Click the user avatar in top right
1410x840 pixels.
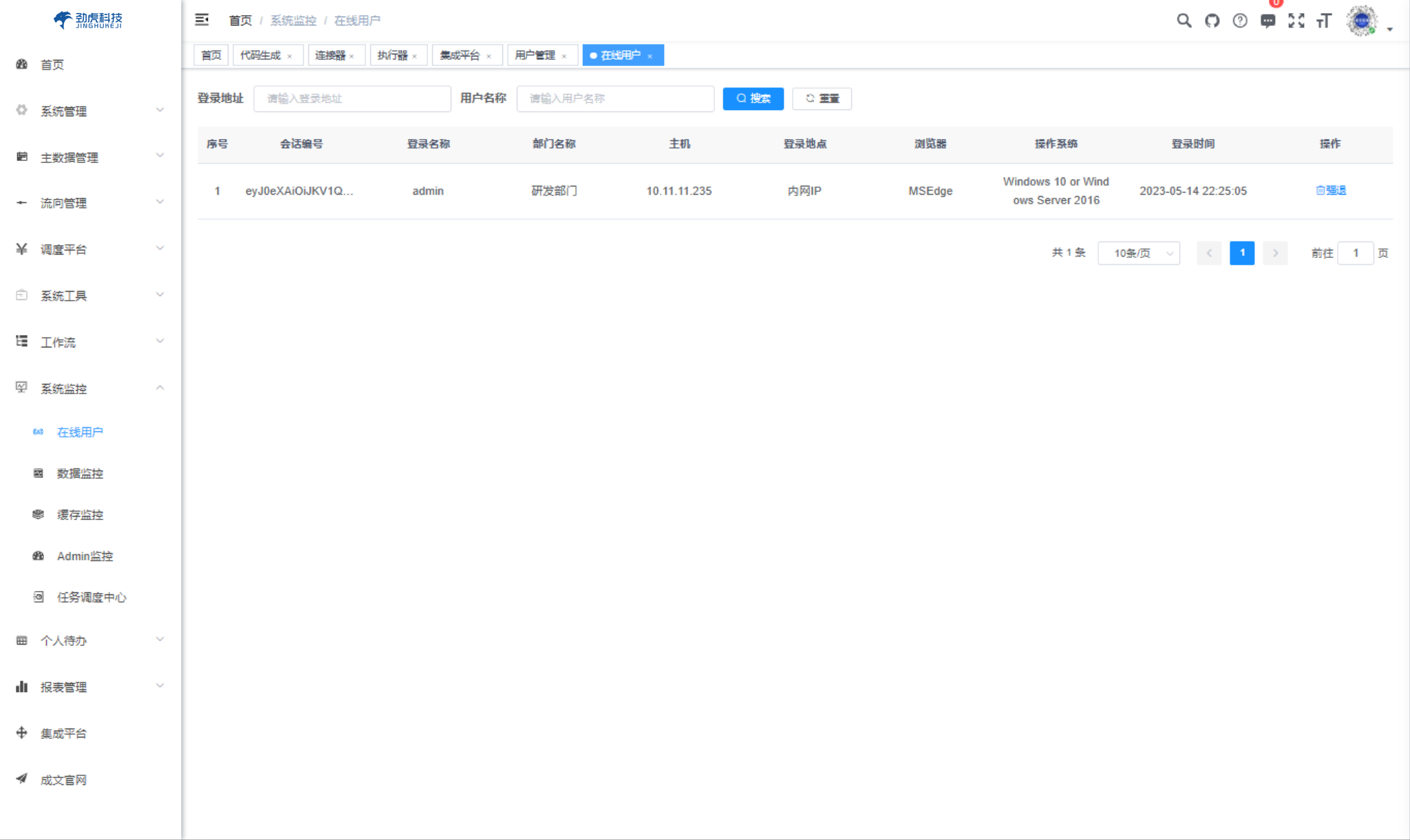tap(1359, 21)
